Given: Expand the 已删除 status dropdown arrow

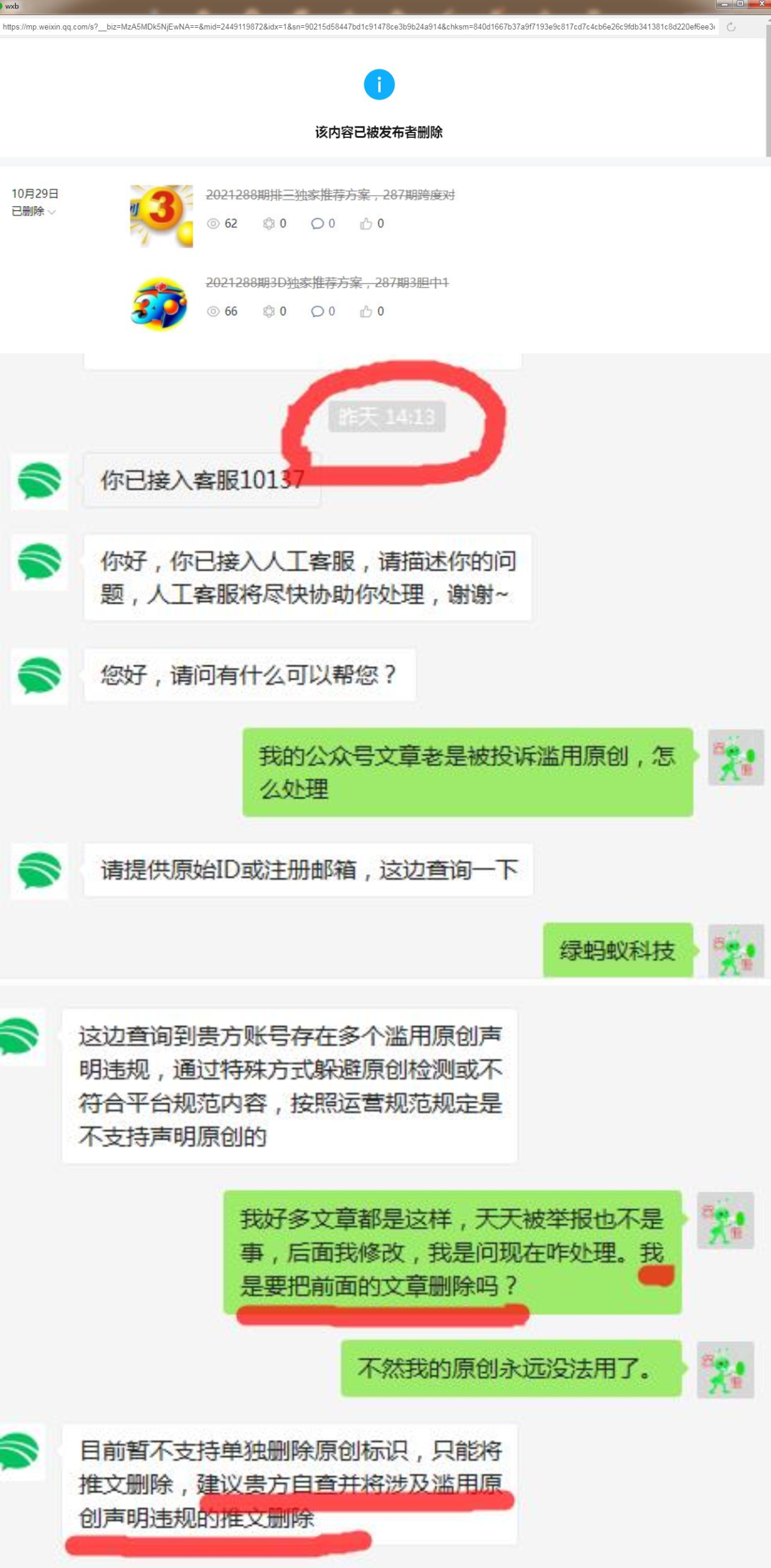Looking at the screenshot, I should click(52, 212).
